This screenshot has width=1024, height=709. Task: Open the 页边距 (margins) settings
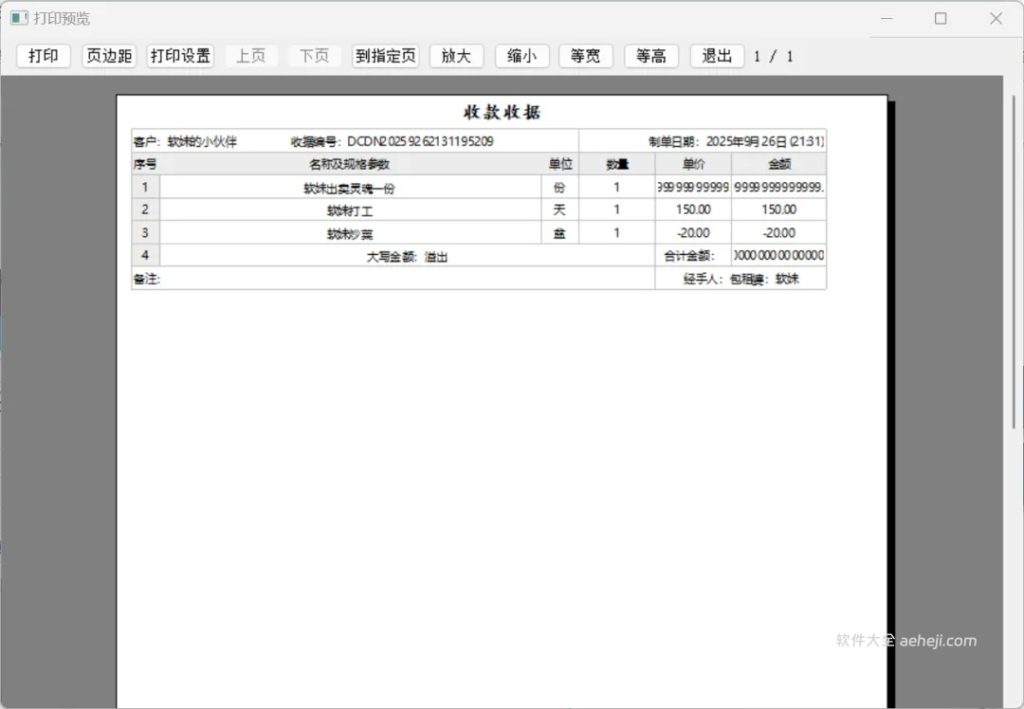(x=107, y=56)
